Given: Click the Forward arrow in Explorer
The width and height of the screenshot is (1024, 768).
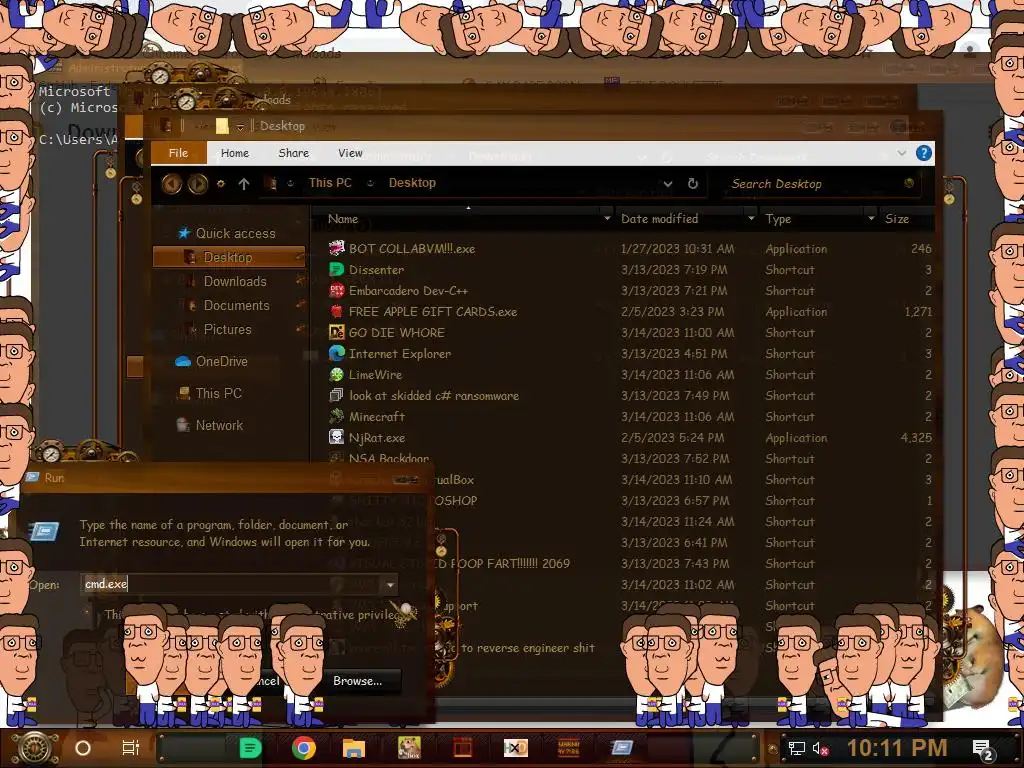Looking at the screenshot, I should (198, 184).
